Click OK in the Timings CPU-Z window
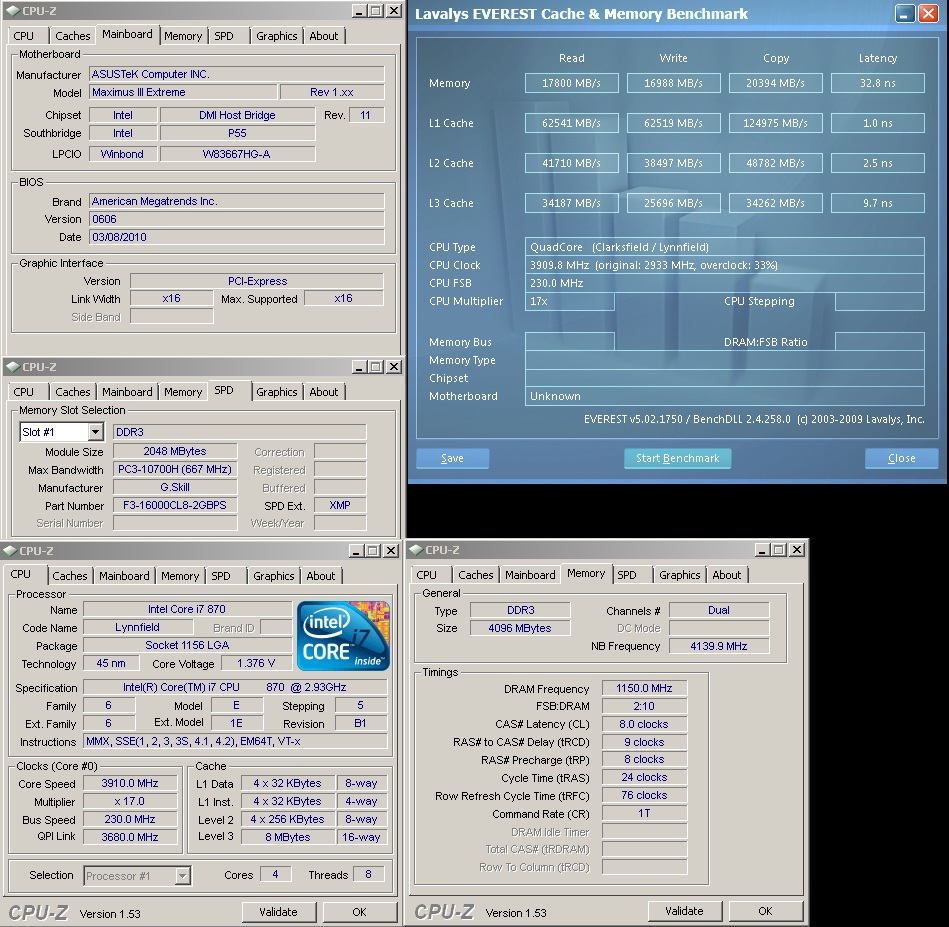The image size is (949, 927). point(765,911)
